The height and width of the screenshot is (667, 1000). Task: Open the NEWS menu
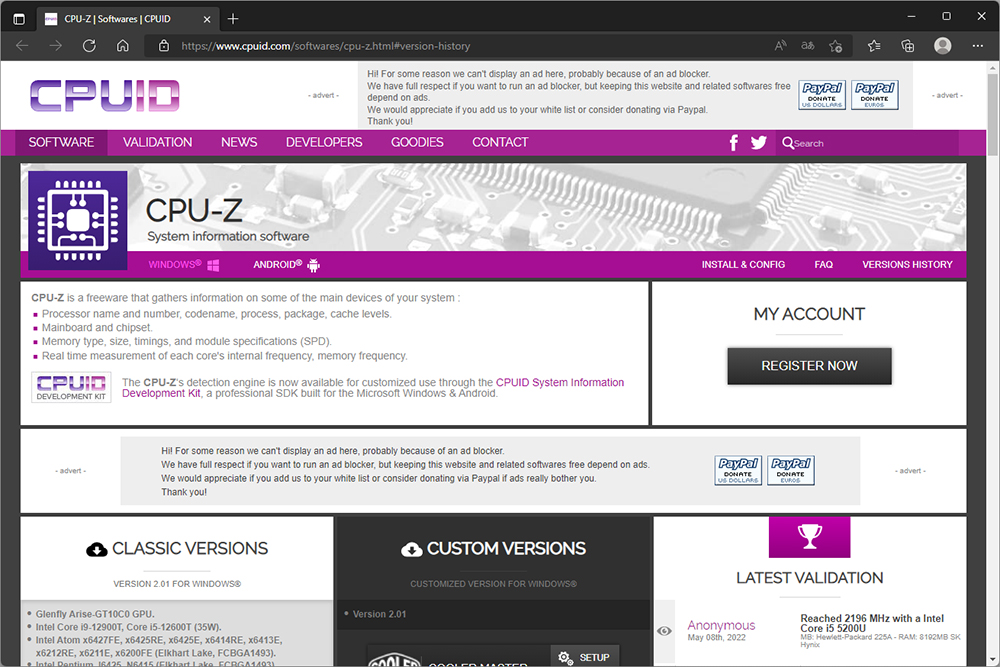click(239, 142)
